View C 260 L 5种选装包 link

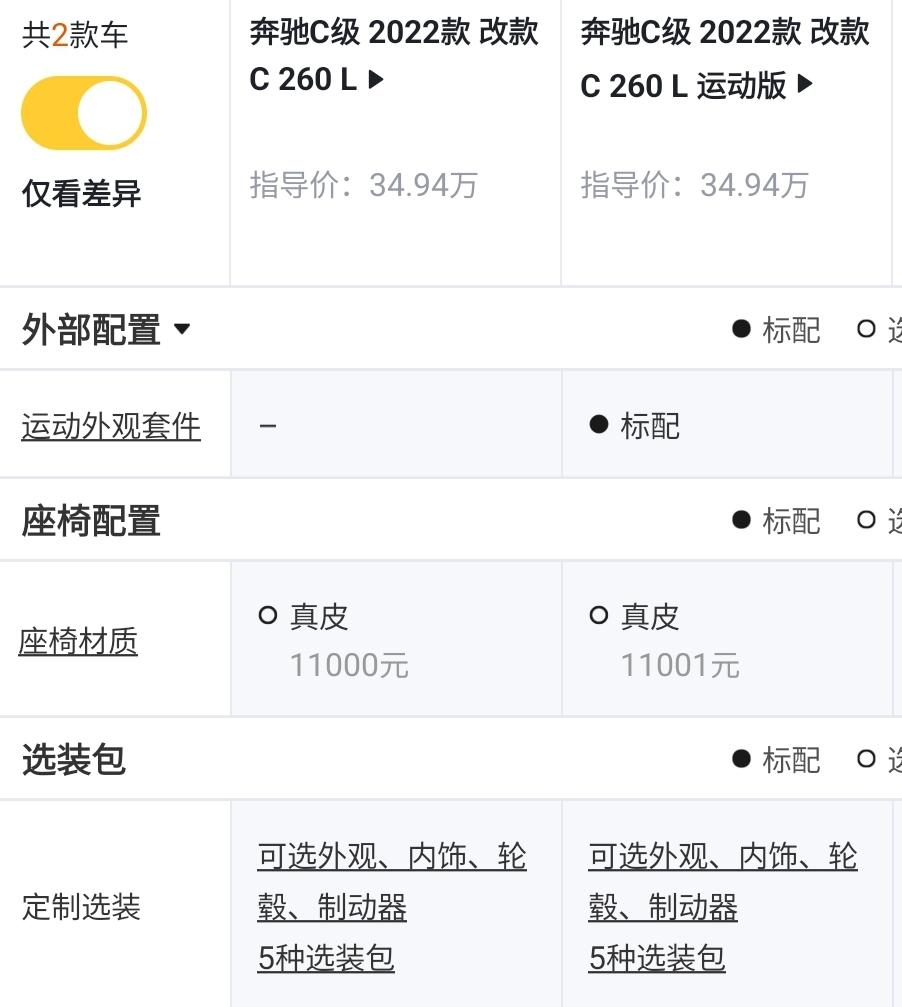coord(326,958)
